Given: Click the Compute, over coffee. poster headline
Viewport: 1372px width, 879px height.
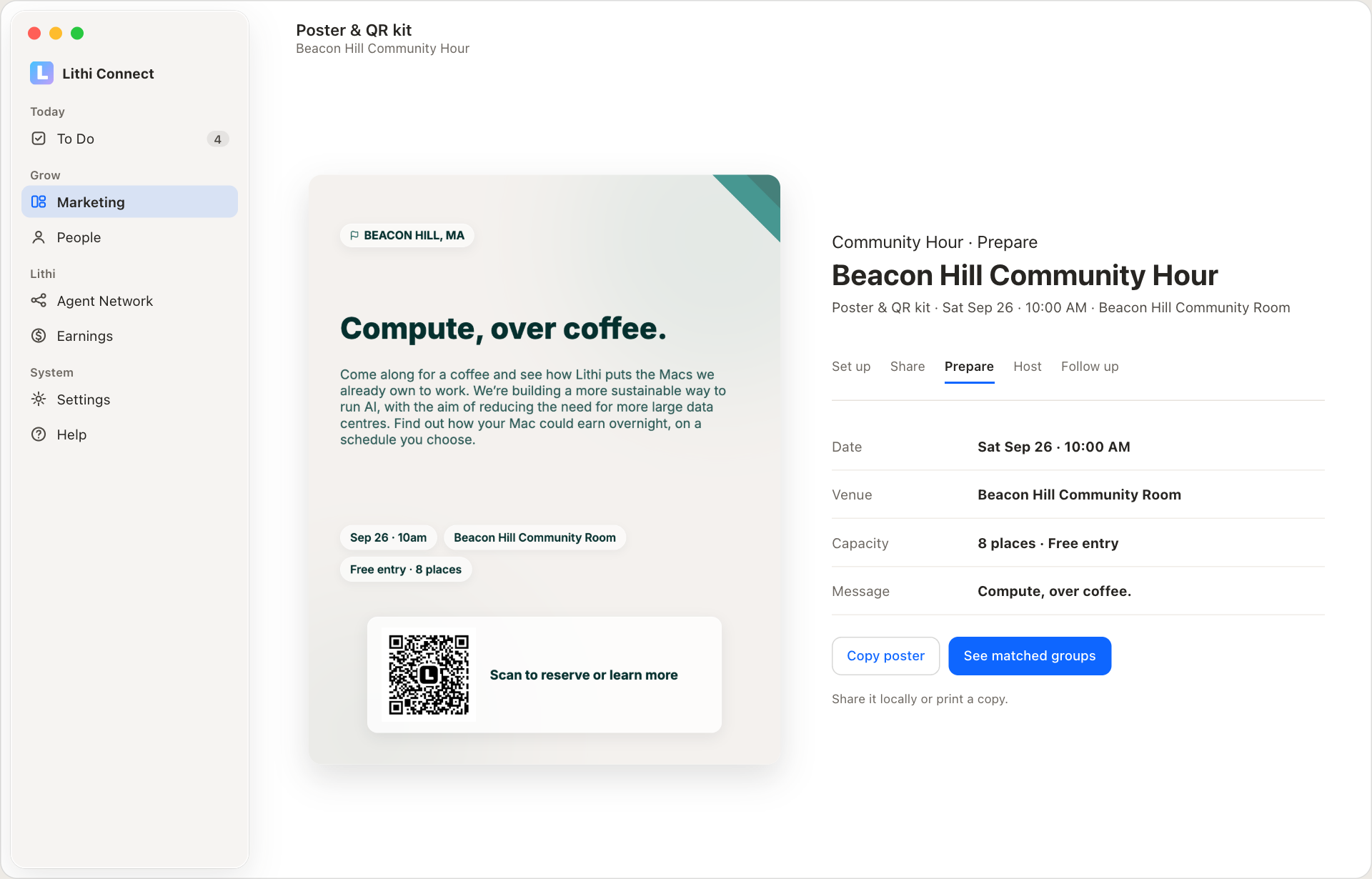Looking at the screenshot, I should click(x=503, y=328).
